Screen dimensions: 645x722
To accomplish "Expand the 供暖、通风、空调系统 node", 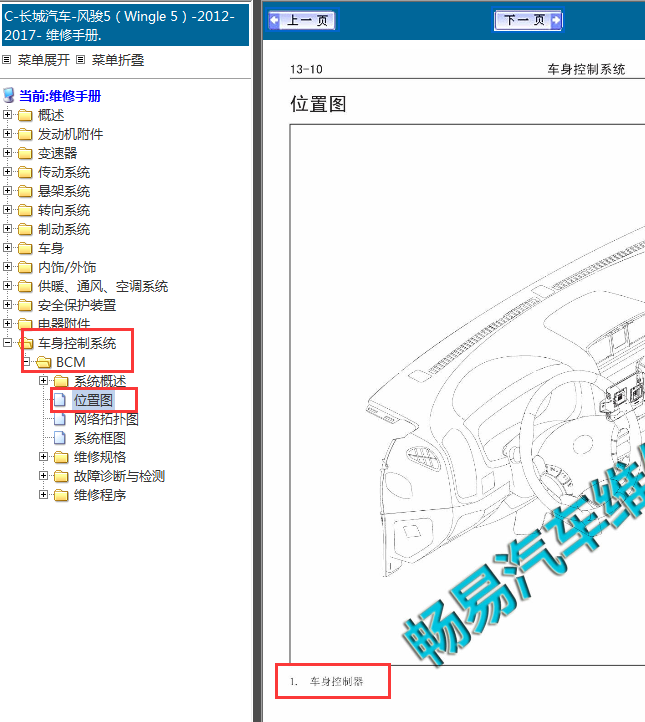I will 7,285.
